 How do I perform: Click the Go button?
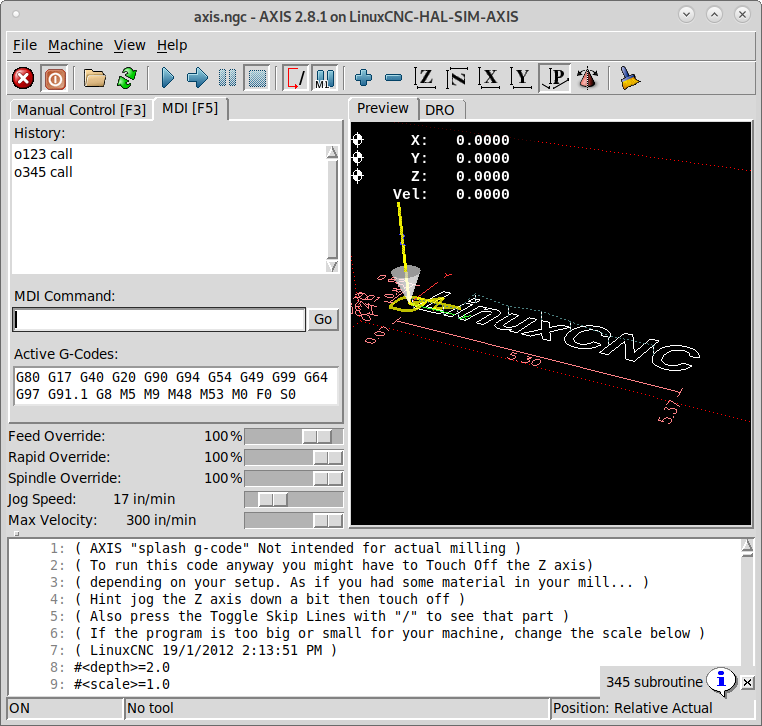click(x=323, y=319)
